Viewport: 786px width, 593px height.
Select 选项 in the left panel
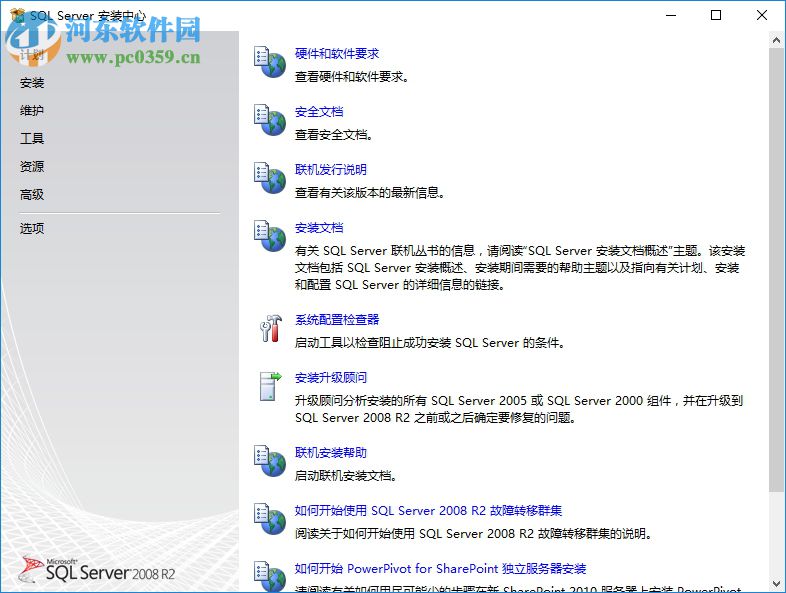point(32,229)
